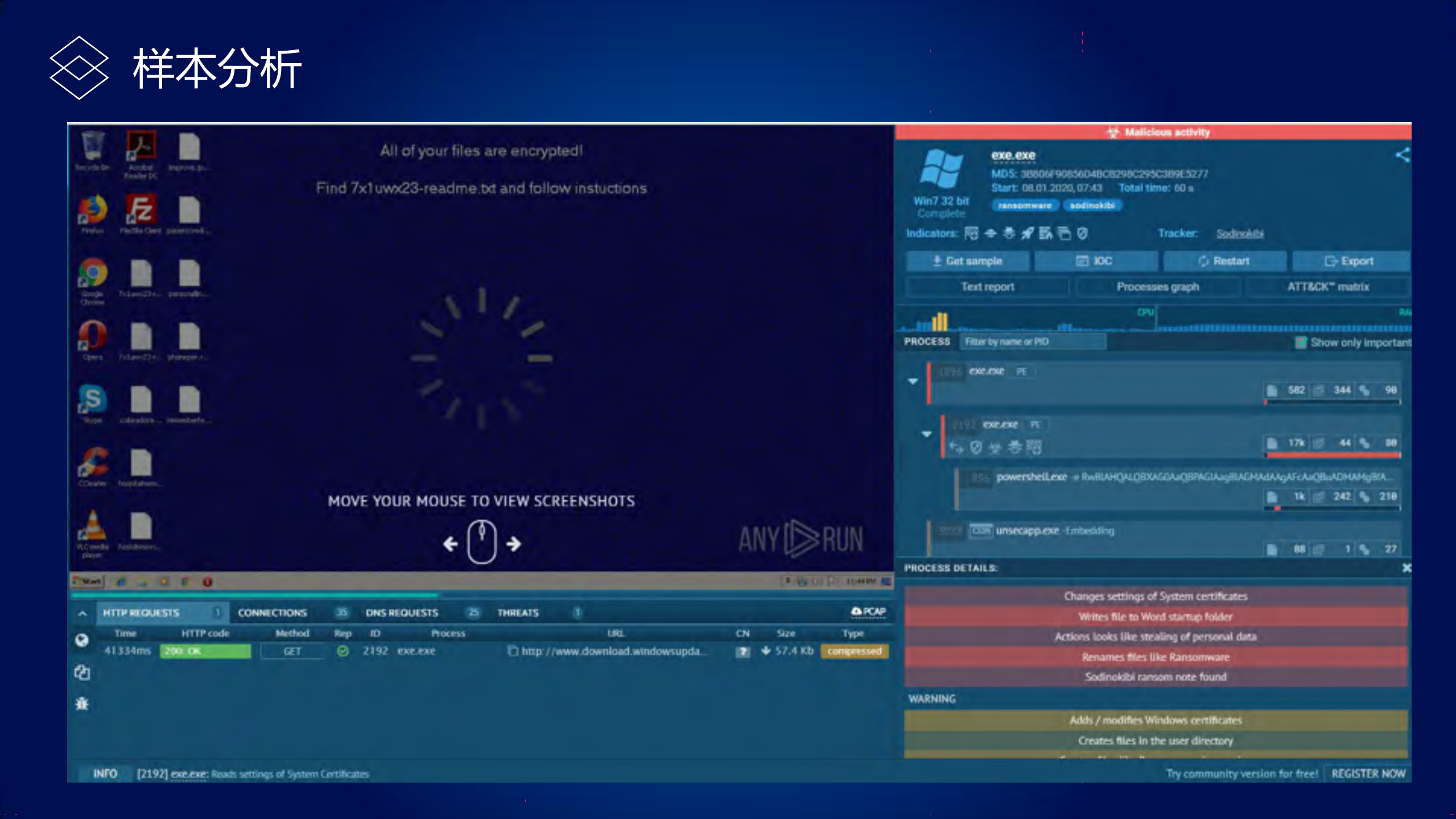The width and height of the screenshot is (1456, 819).
Task: Click the bug icon in left sidebar
Action: tap(83, 704)
